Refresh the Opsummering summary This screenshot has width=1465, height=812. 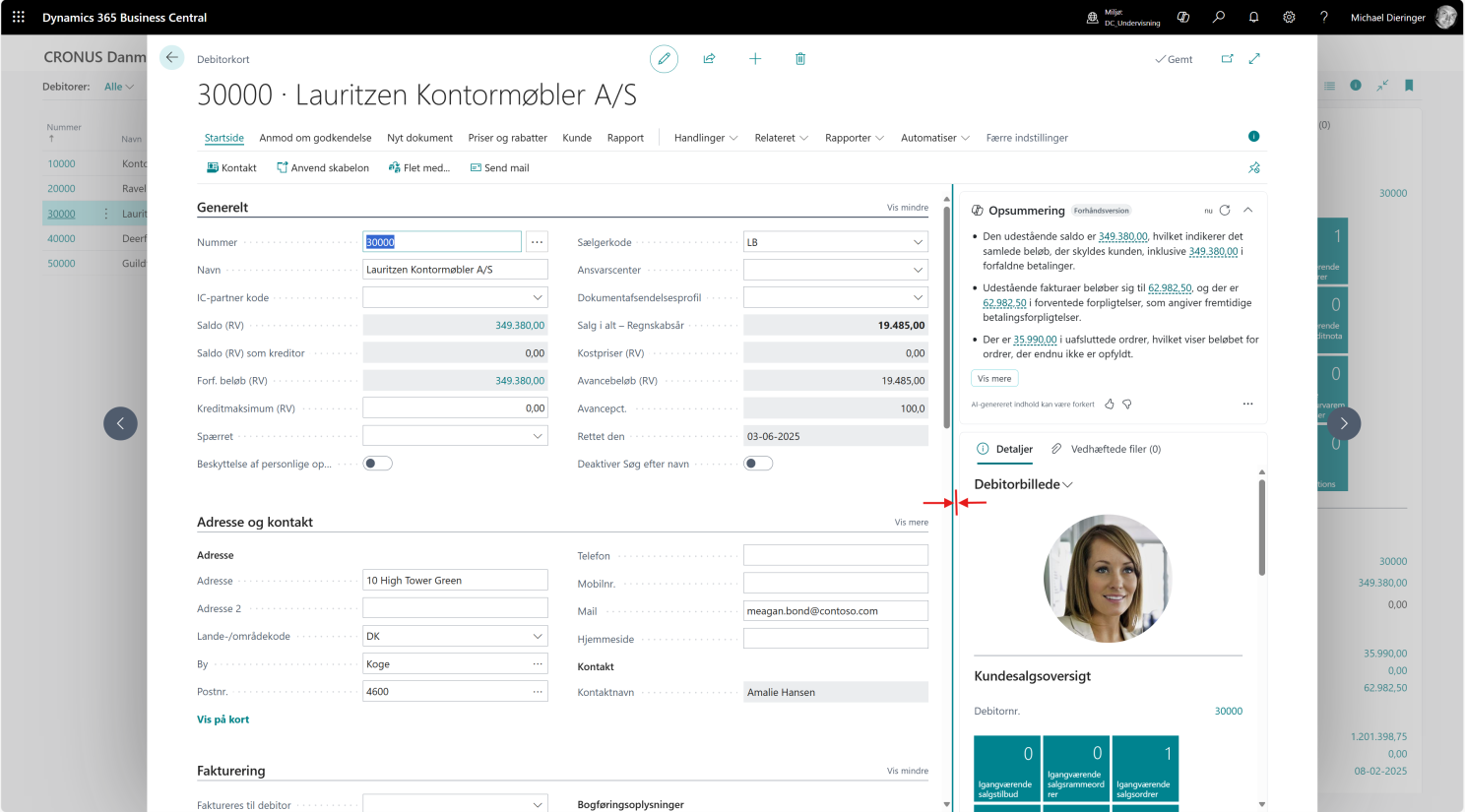tap(1225, 211)
